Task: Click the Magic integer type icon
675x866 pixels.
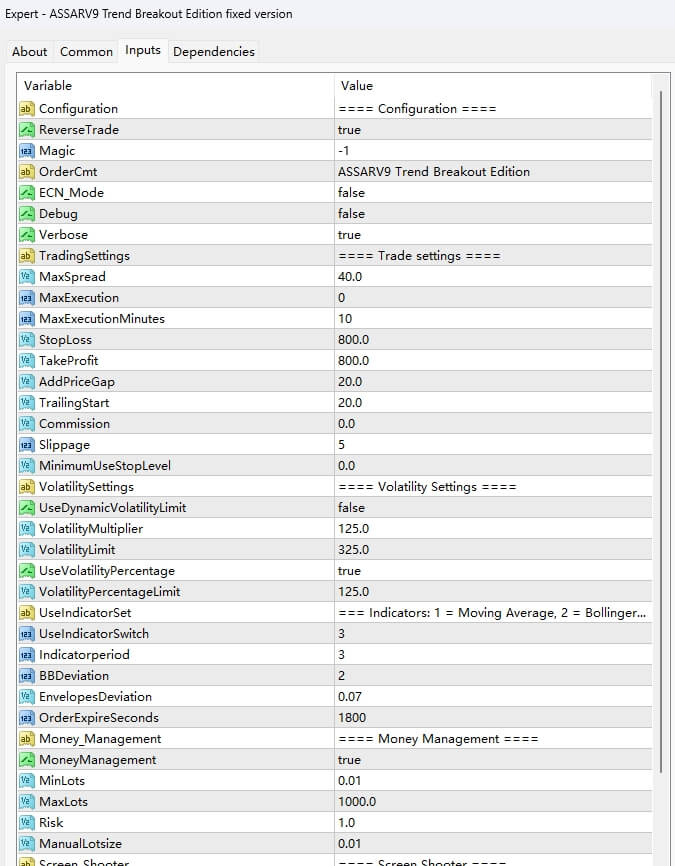Action: pyautogui.click(x=27, y=151)
